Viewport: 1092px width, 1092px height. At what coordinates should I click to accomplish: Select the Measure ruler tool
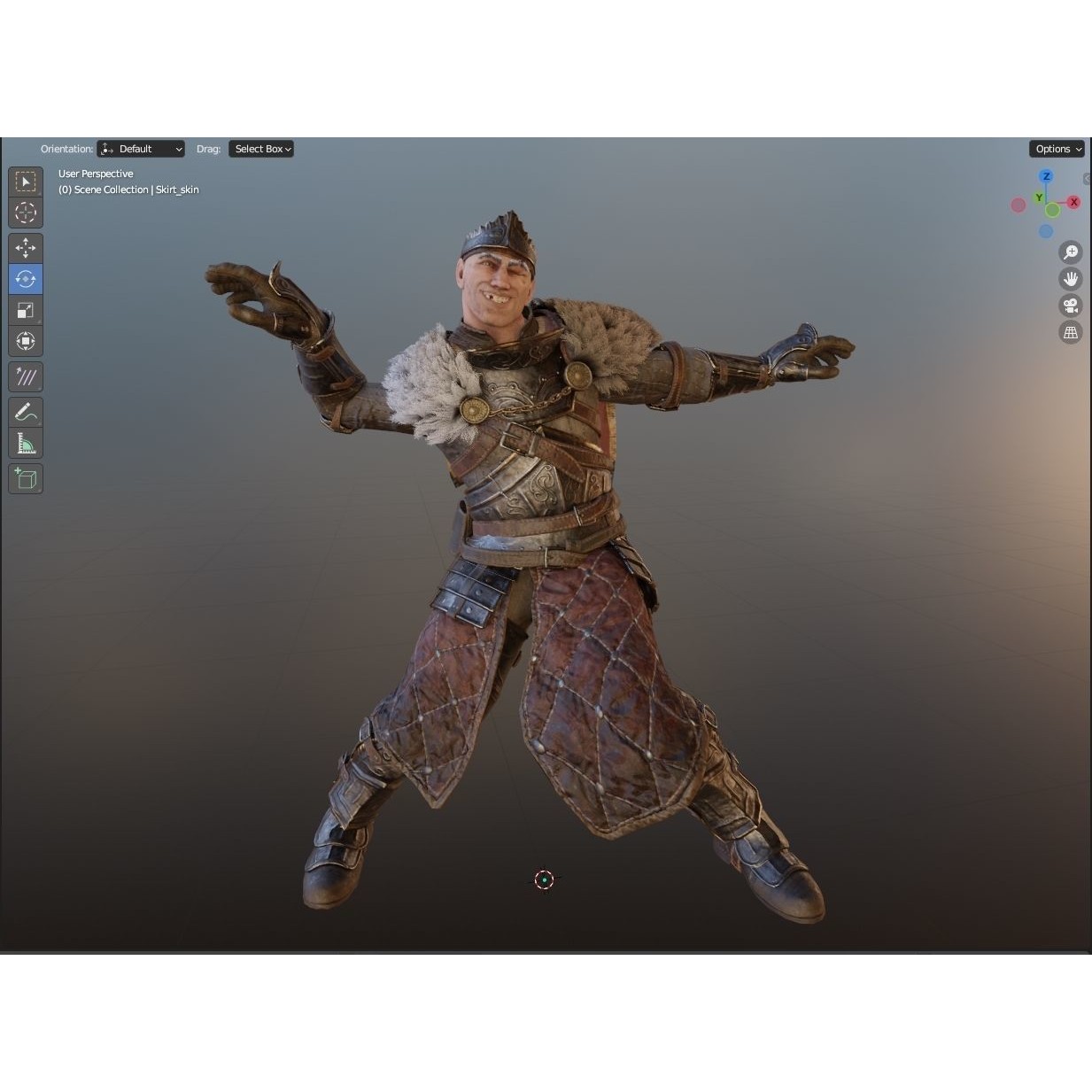[x=26, y=443]
